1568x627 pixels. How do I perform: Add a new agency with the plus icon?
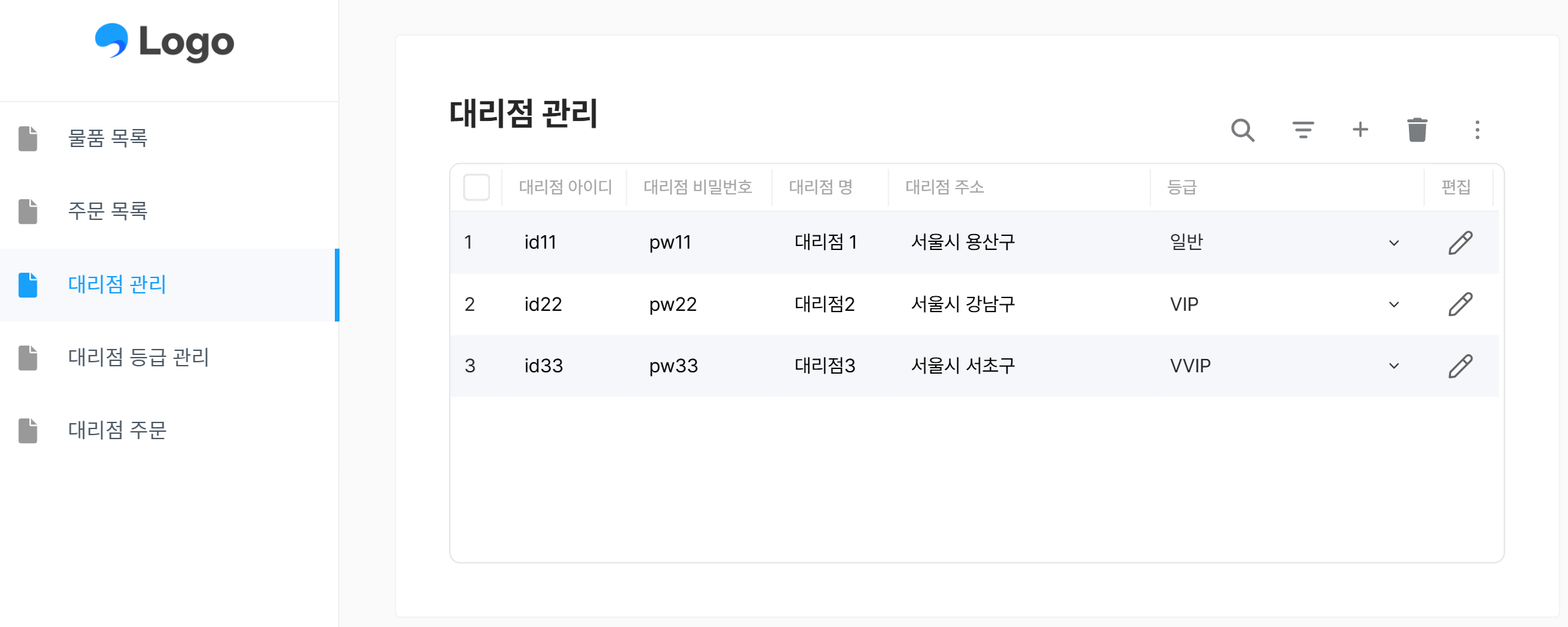click(x=1360, y=130)
